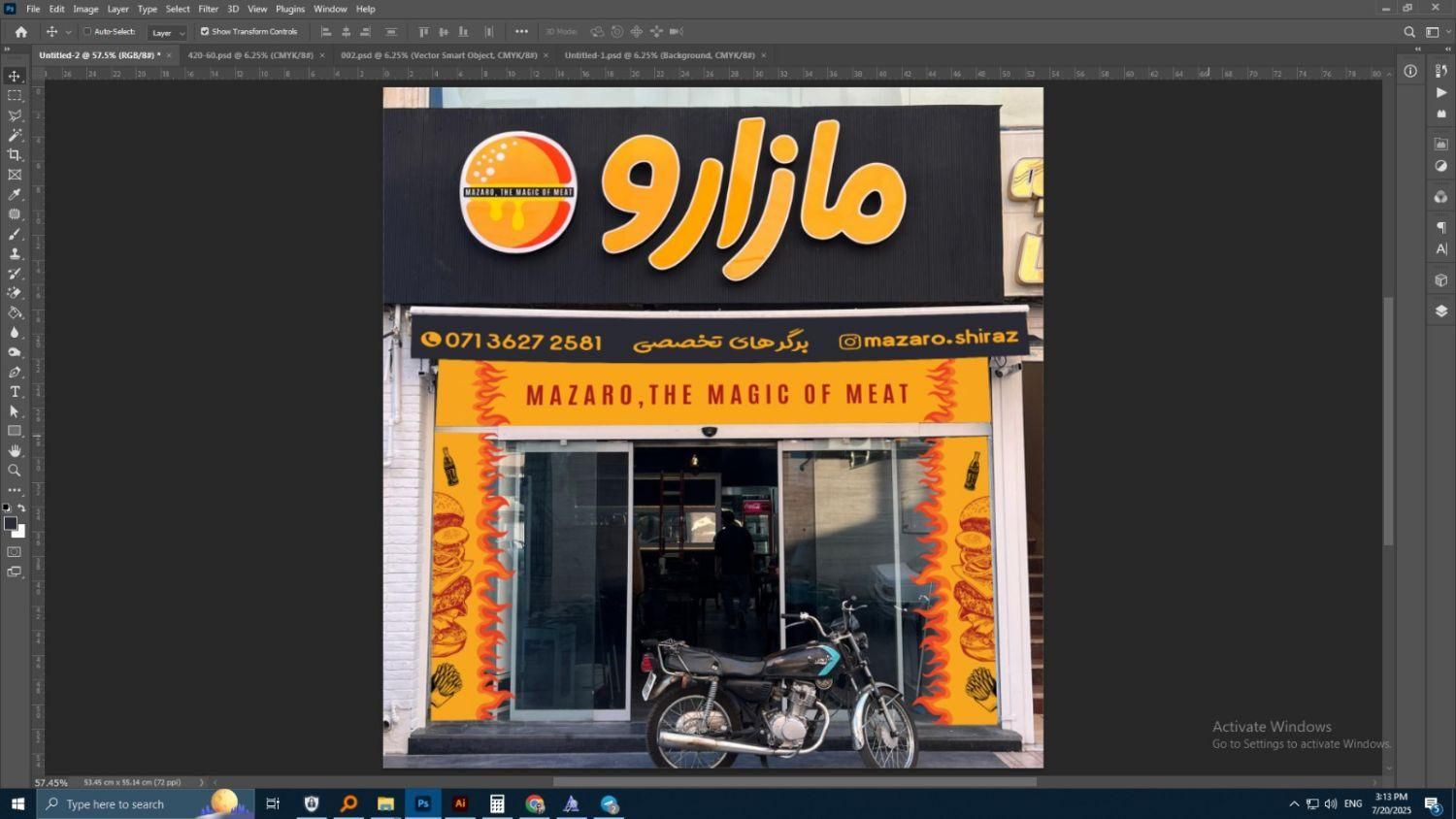Show hidden system tray icons
This screenshot has height=819, width=1456.
(x=1294, y=803)
